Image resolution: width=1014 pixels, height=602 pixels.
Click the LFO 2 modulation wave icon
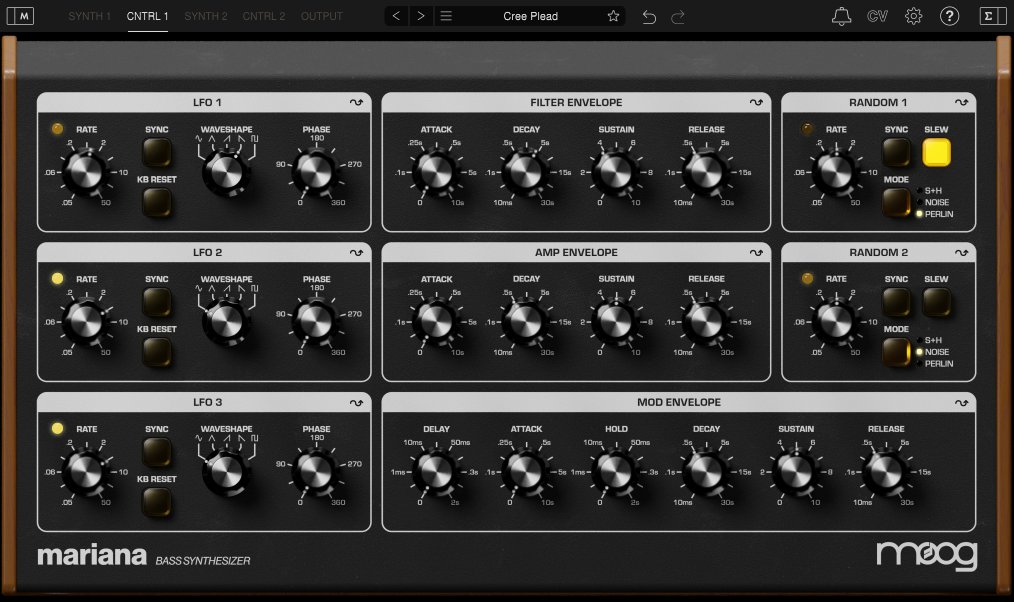[356, 252]
